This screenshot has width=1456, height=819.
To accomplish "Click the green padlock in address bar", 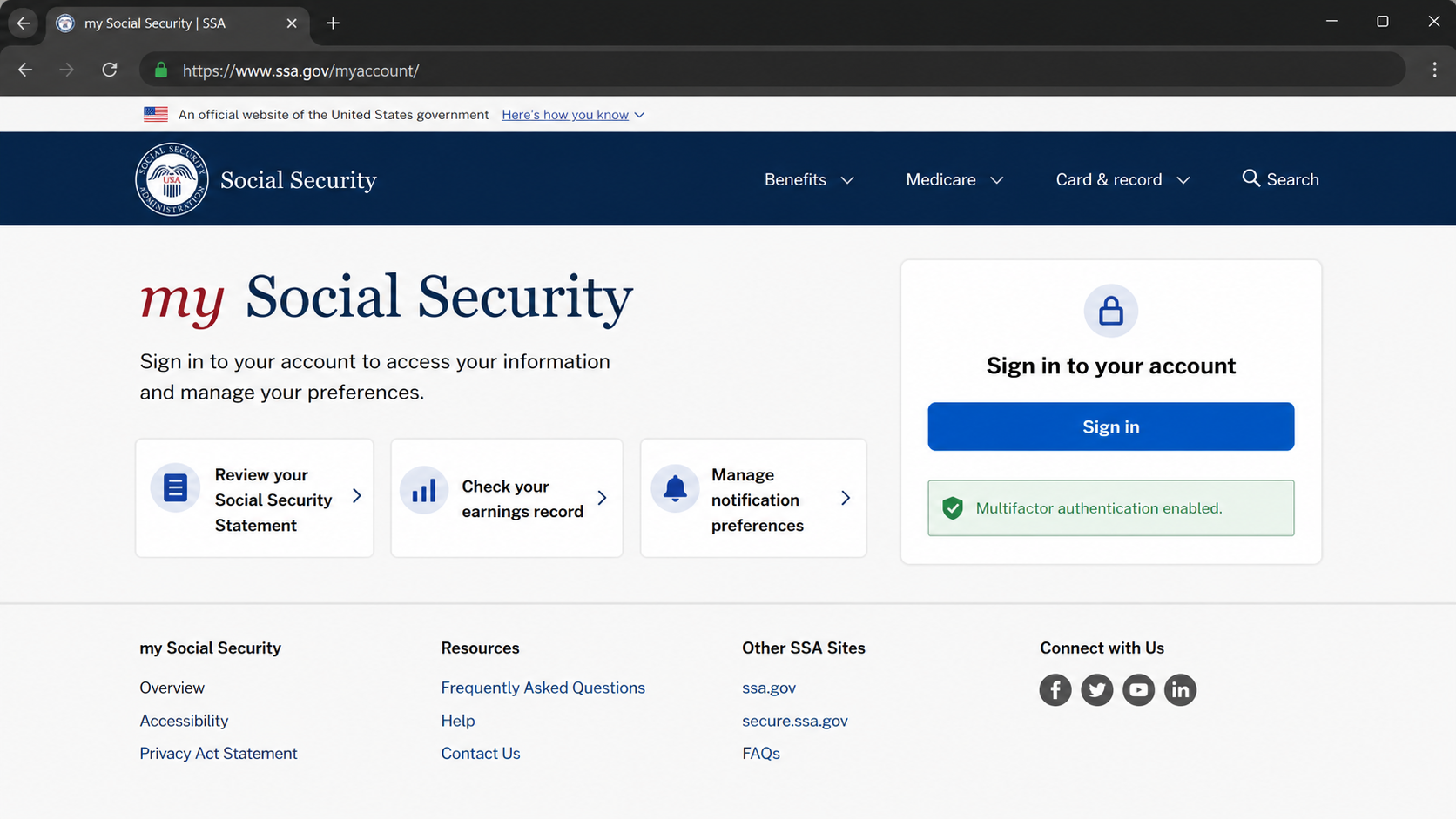I will [x=161, y=70].
